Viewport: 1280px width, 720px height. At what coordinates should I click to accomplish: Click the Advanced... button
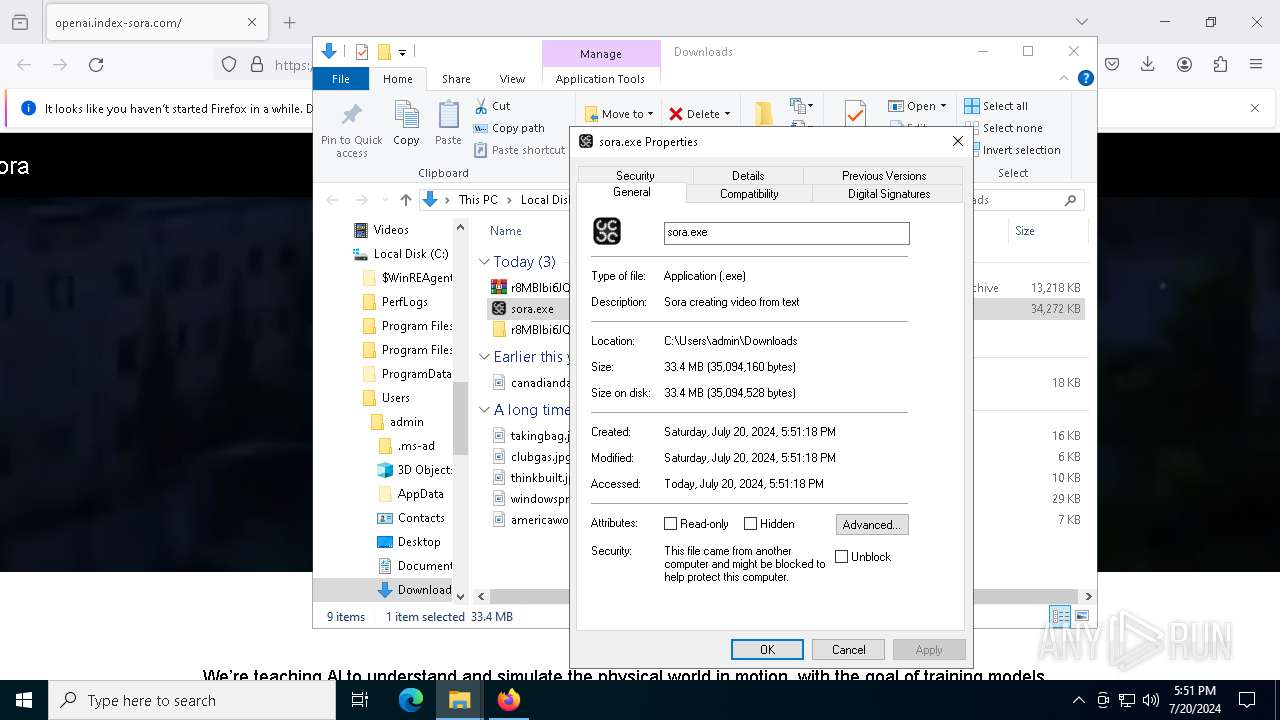click(x=872, y=524)
